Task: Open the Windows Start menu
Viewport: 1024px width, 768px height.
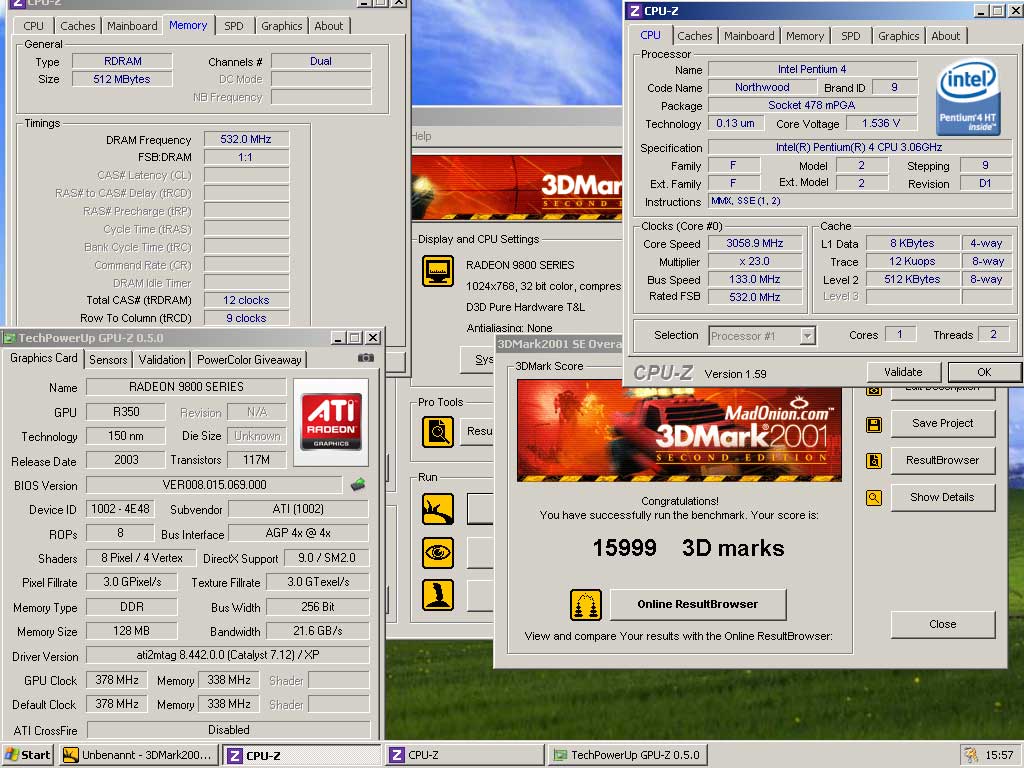Action: pos(27,755)
